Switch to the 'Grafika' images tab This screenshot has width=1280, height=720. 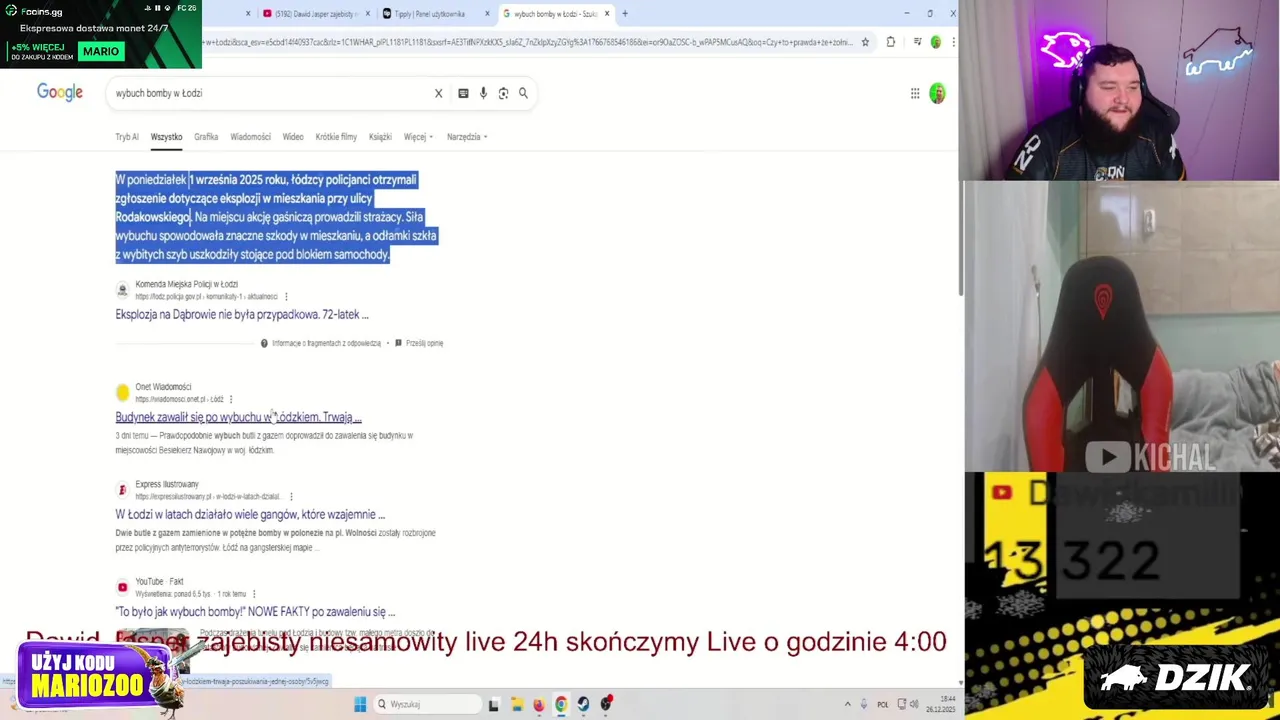(x=206, y=137)
